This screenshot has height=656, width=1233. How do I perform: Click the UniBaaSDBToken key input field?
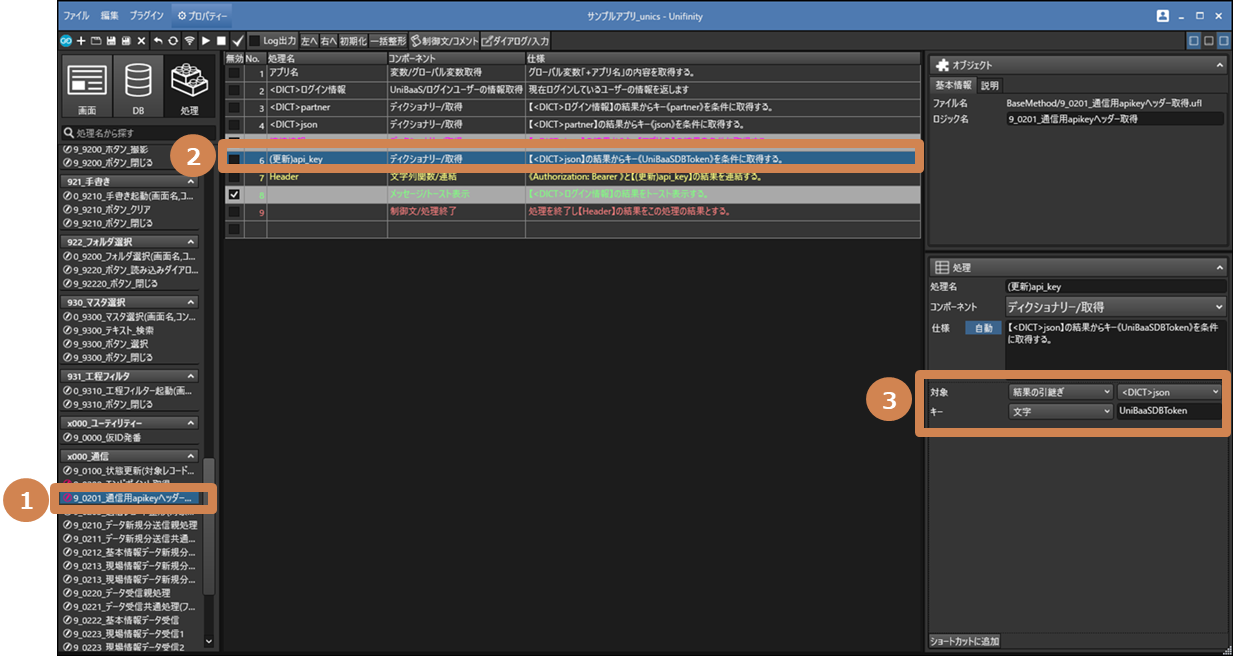pos(1169,411)
